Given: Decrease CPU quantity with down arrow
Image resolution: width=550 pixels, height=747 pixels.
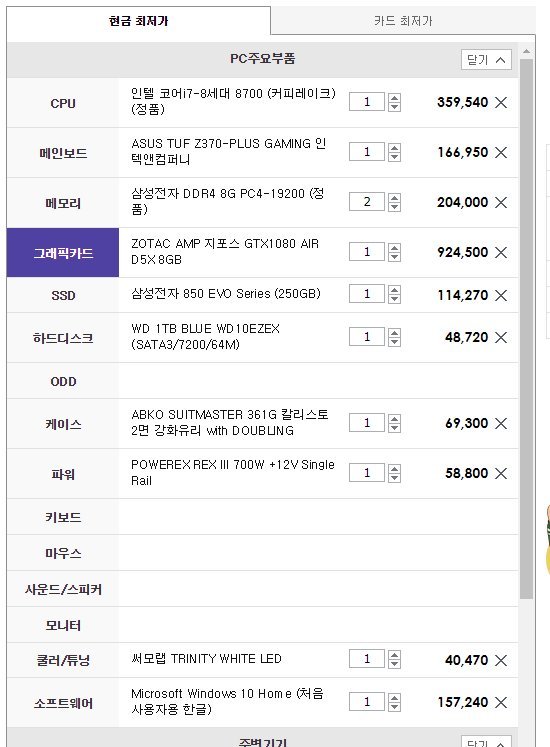Looking at the screenshot, I should pyautogui.click(x=394, y=107).
